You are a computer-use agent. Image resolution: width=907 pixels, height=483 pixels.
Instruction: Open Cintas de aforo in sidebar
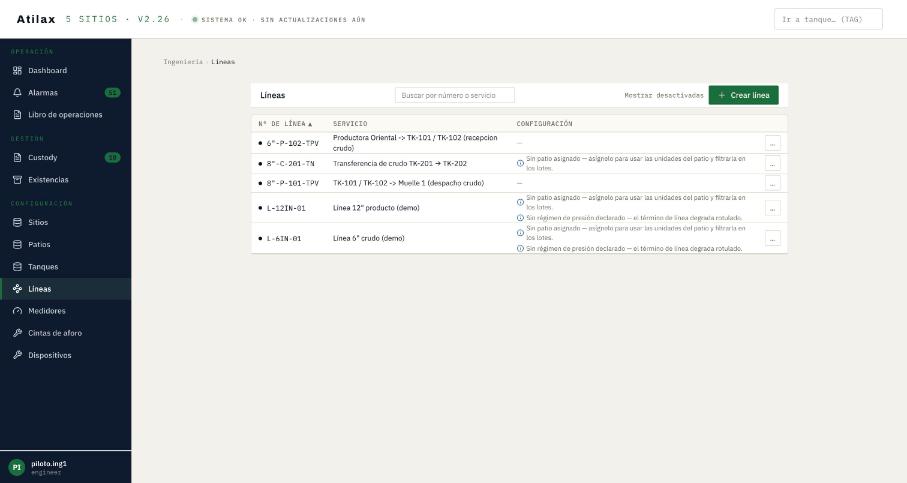tap(65, 333)
